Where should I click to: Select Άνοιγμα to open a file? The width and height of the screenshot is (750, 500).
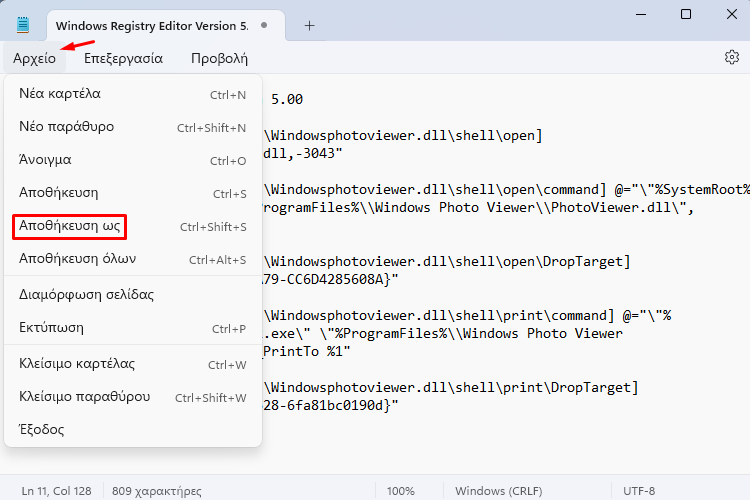coord(132,160)
